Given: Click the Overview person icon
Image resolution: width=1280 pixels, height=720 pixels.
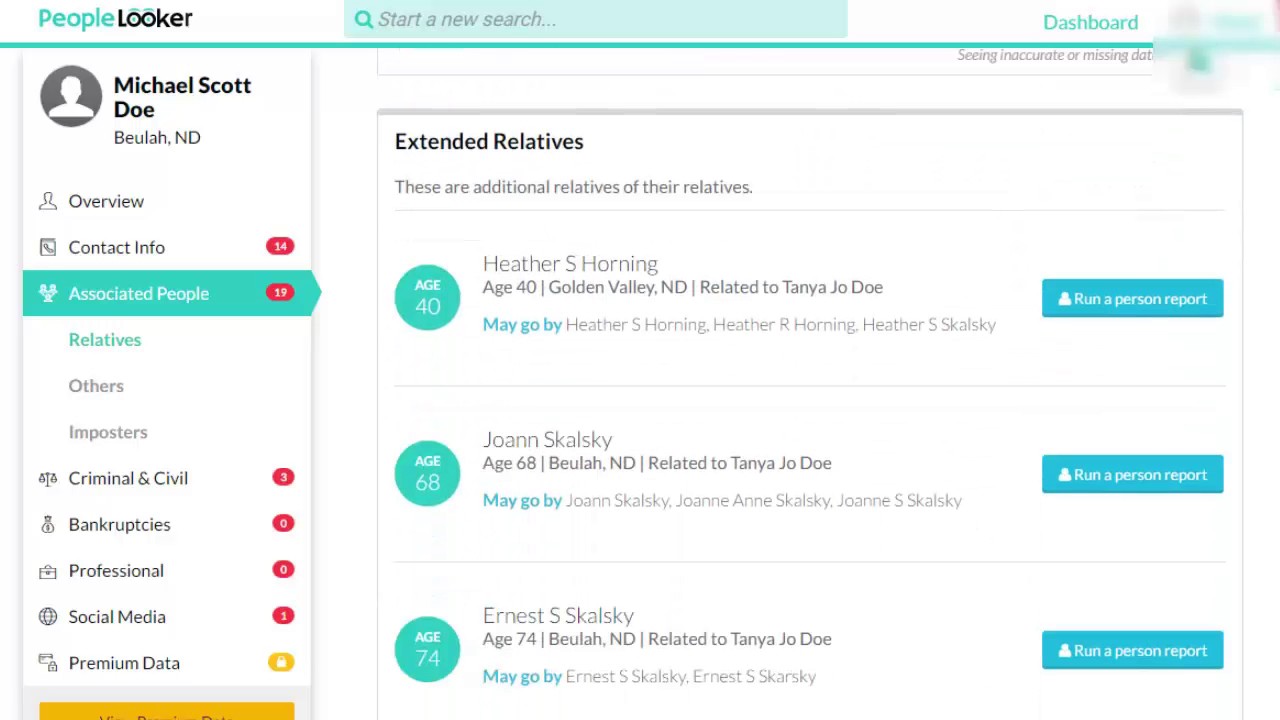Looking at the screenshot, I should [x=47, y=201].
